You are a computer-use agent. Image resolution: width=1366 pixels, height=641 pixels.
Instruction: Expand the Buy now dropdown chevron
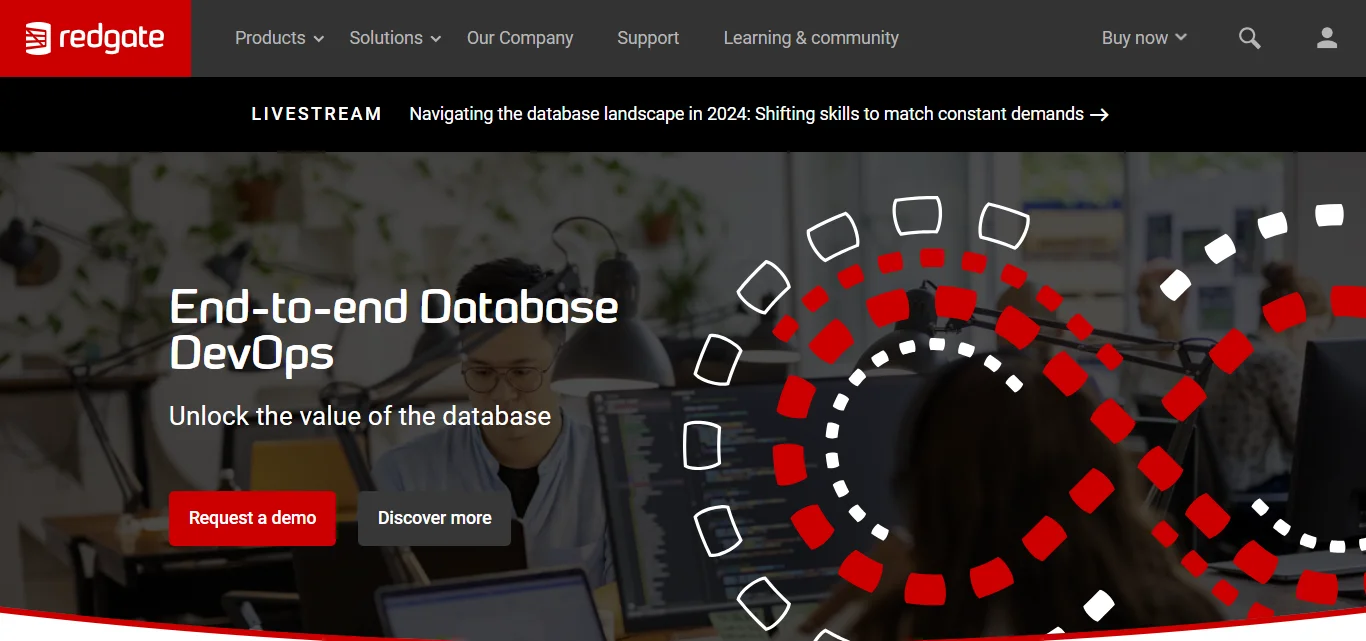(x=1181, y=38)
